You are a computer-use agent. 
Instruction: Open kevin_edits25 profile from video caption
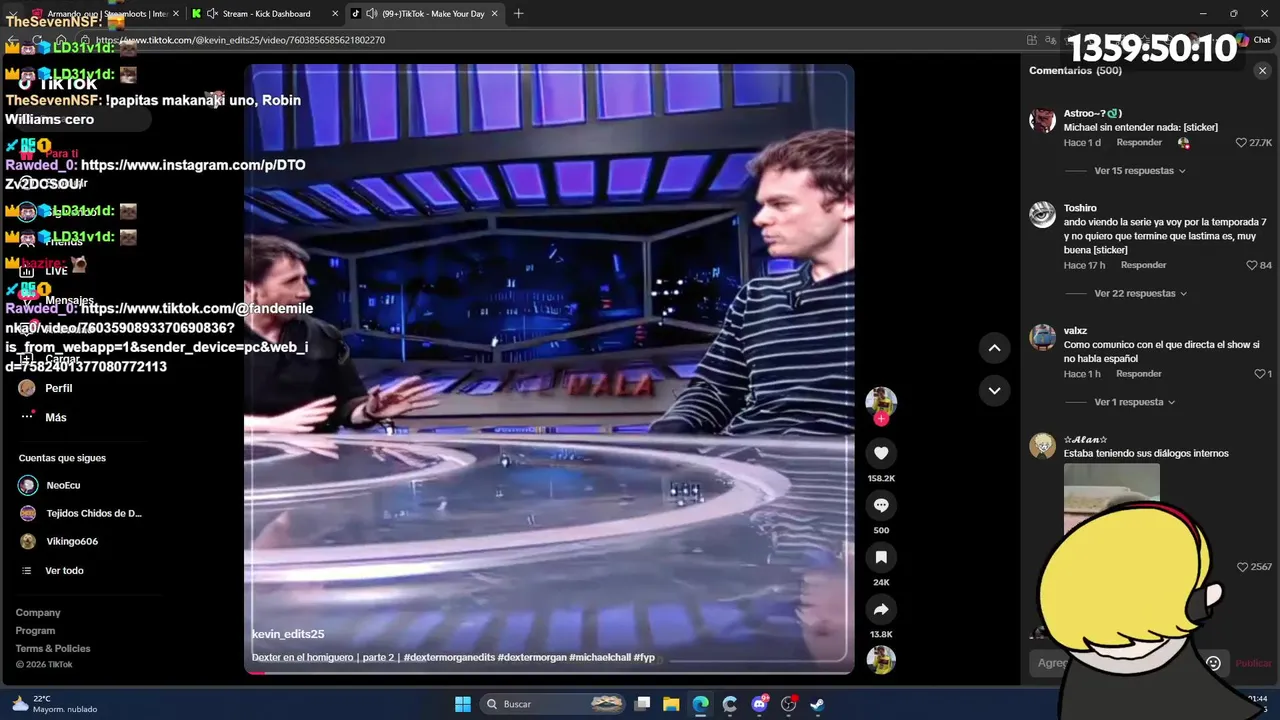tap(288, 634)
